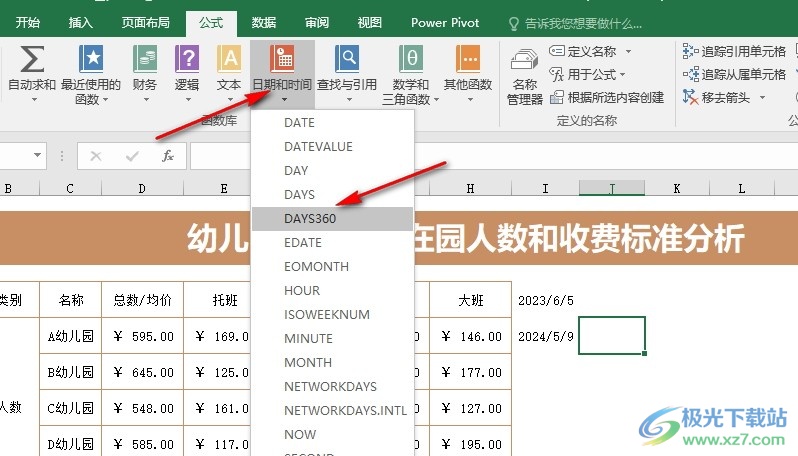Choose ISOWEEKNUM from the function list
This screenshot has height=456, width=798.
(x=333, y=315)
